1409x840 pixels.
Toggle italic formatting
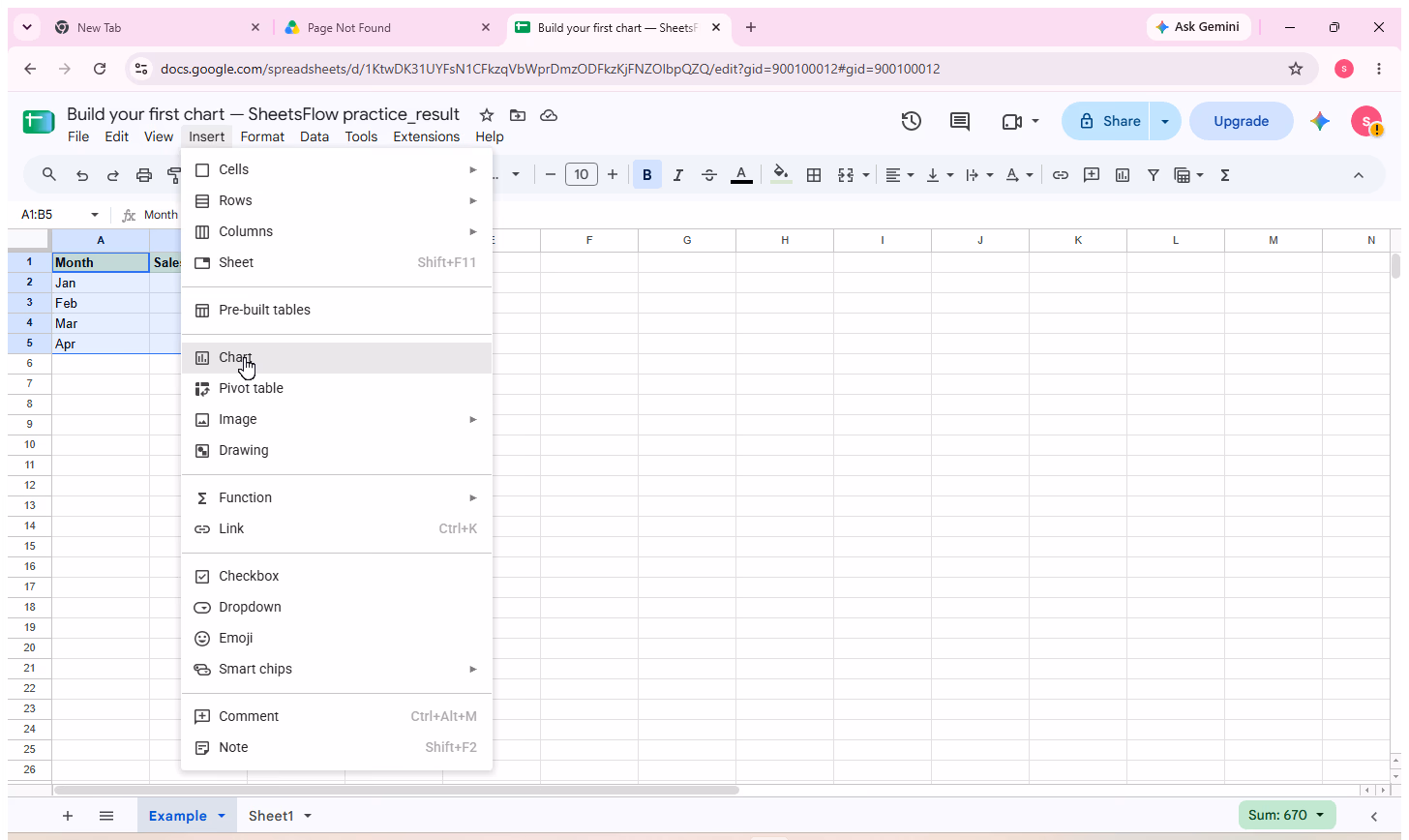pos(678,175)
